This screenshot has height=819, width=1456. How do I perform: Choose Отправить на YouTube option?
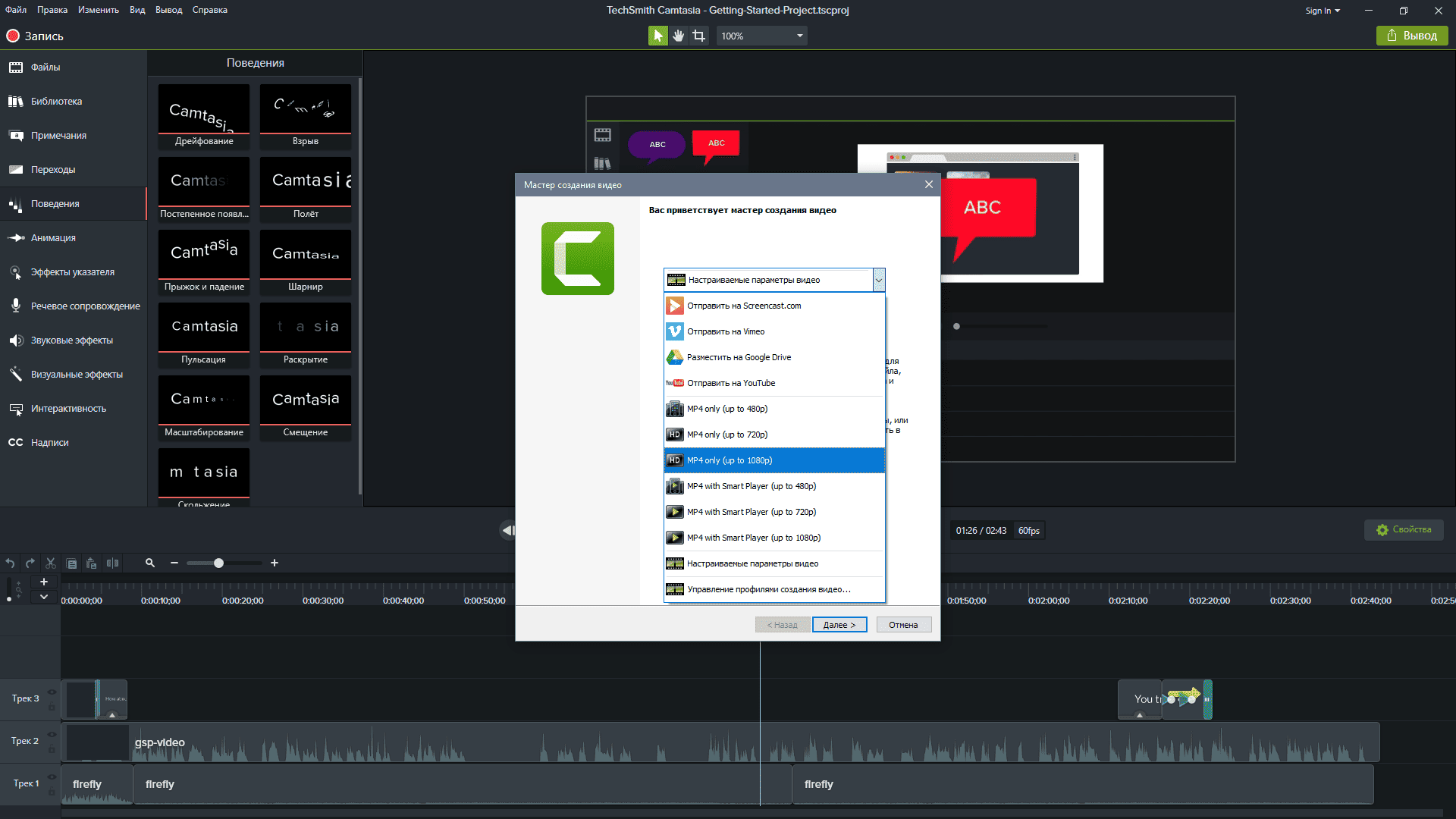click(x=774, y=383)
